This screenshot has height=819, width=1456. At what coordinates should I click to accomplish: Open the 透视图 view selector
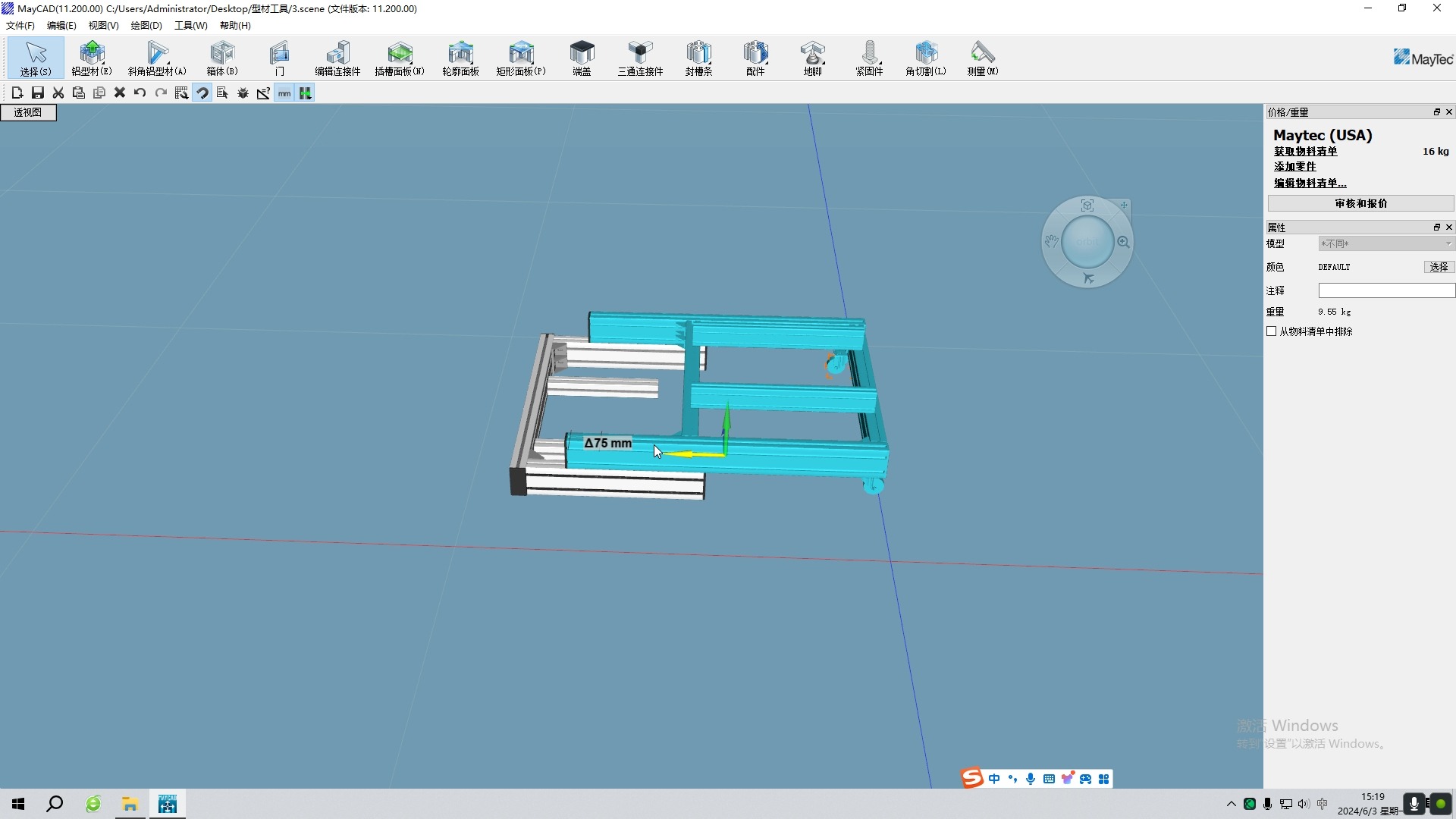tap(28, 112)
